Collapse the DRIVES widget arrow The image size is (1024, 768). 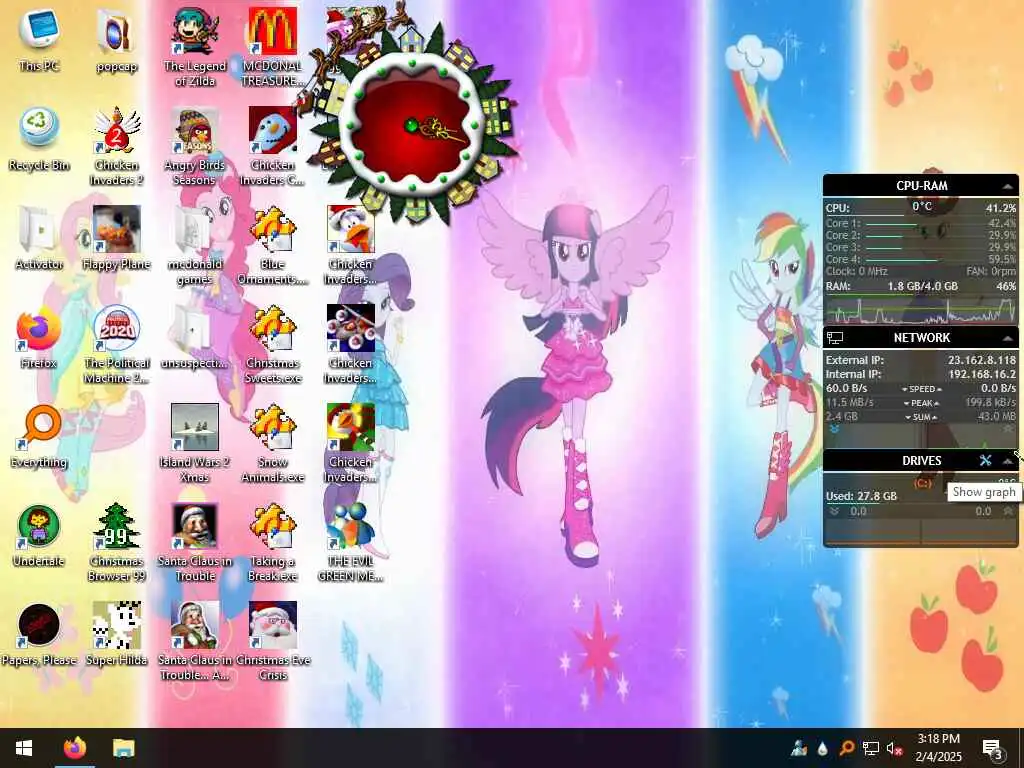1008,461
